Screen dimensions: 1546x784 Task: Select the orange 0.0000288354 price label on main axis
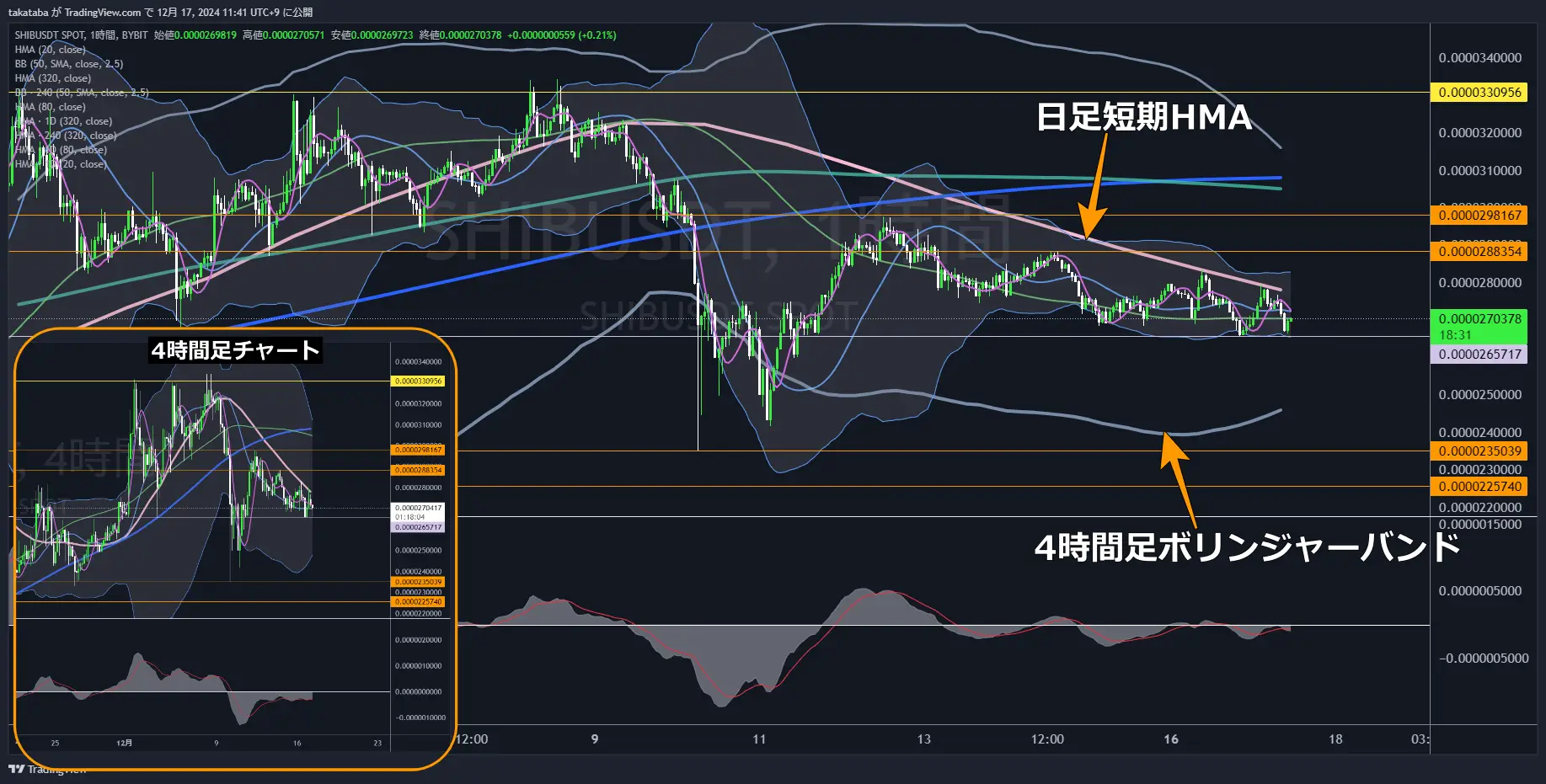click(1479, 252)
